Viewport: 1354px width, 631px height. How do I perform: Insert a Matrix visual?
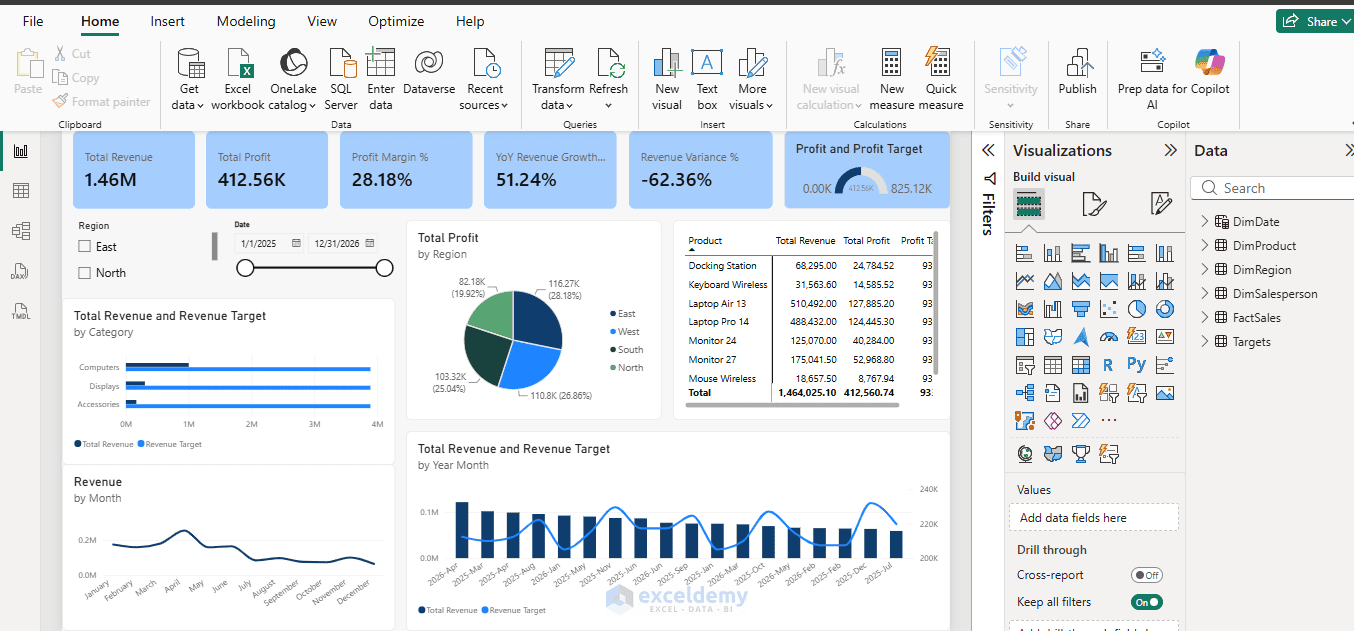pyautogui.click(x=1081, y=365)
